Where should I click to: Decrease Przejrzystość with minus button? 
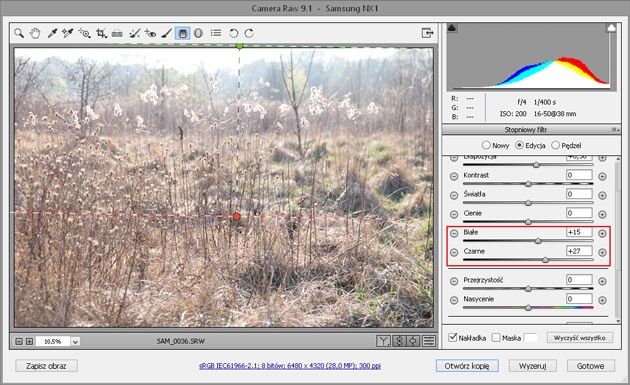click(454, 281)
